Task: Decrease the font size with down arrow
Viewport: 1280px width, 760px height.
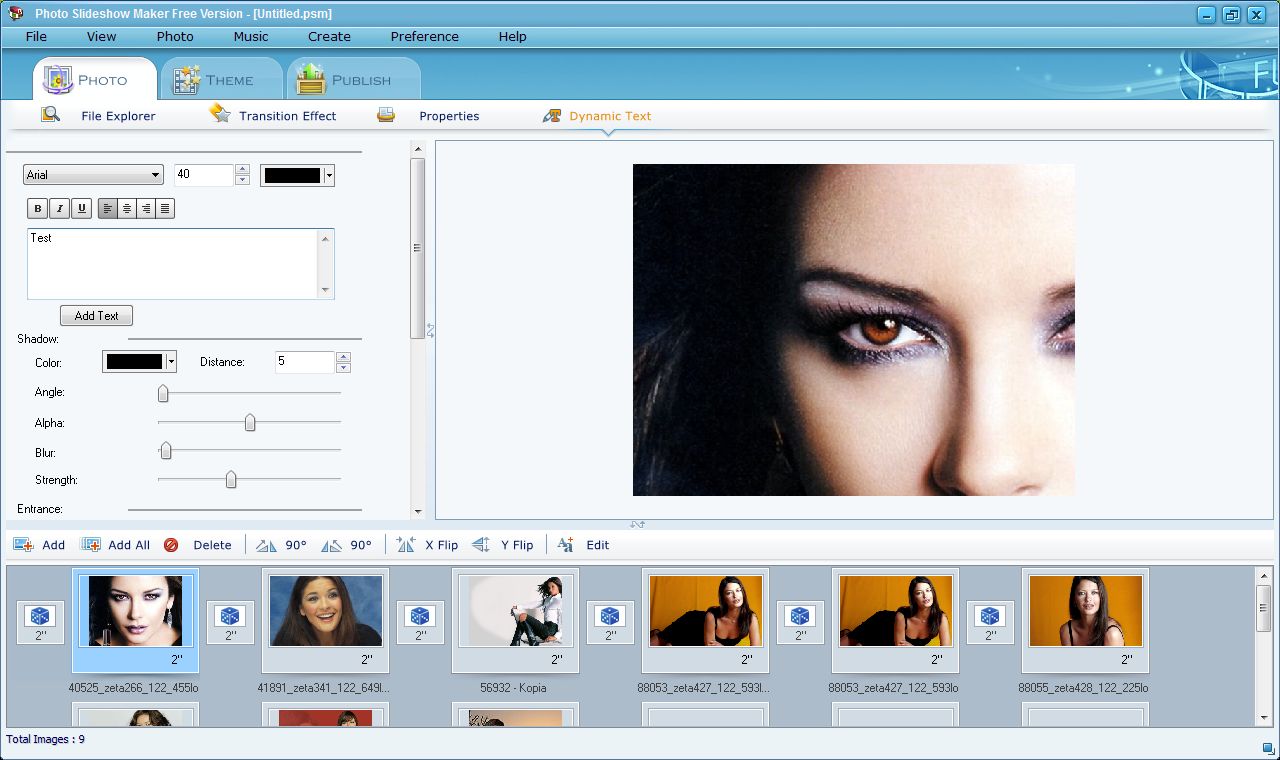Action: [242, 180]
